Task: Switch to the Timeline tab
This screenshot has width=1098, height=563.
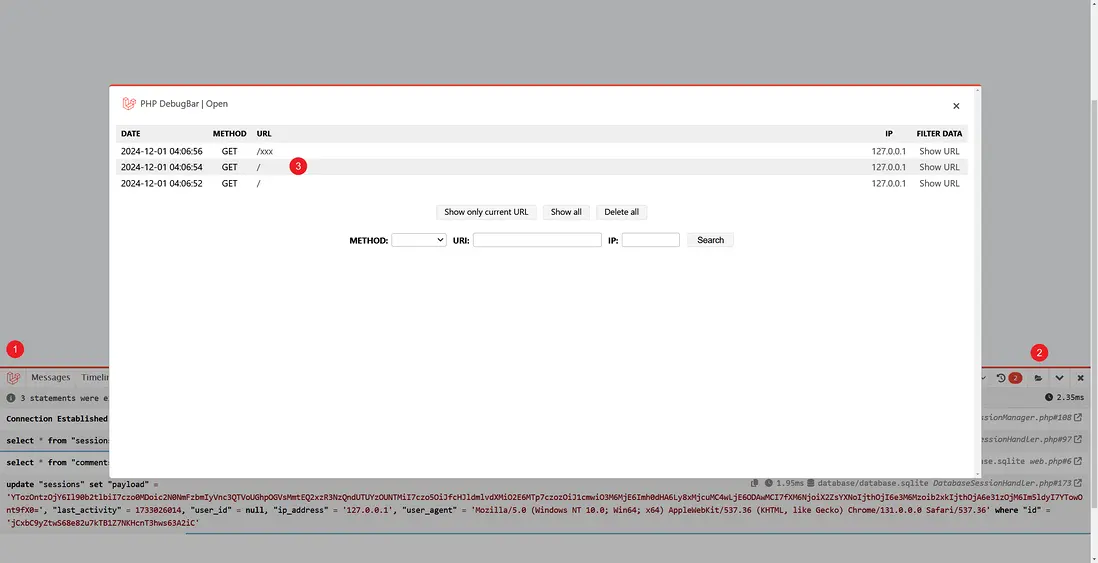Action: (95, 377)
